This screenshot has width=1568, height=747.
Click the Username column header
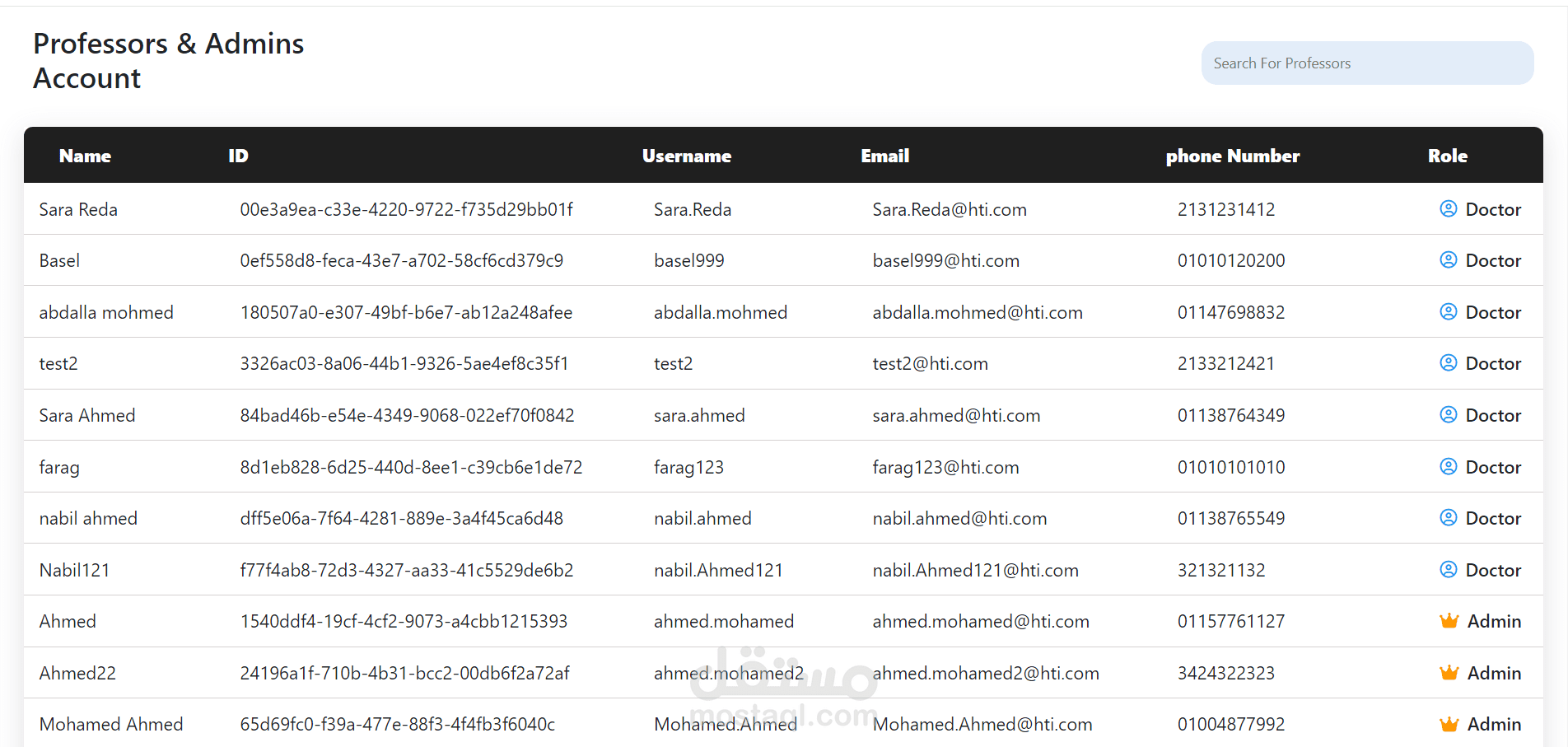[686, 156]
